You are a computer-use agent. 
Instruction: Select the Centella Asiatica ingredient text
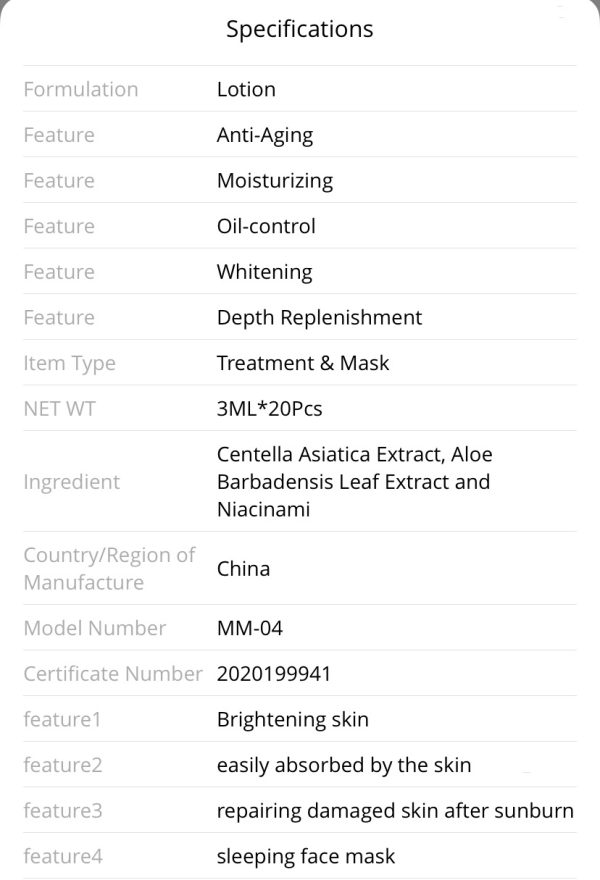[355, 482]
